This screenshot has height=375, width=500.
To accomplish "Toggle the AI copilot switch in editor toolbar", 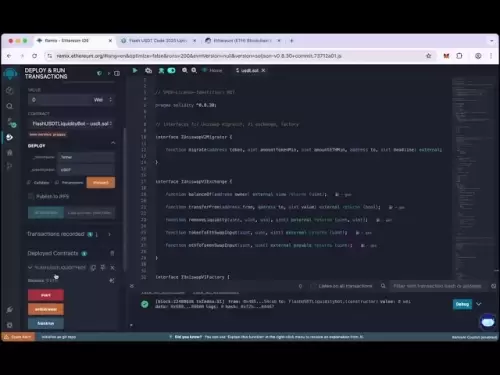I will tap(171, 70).
